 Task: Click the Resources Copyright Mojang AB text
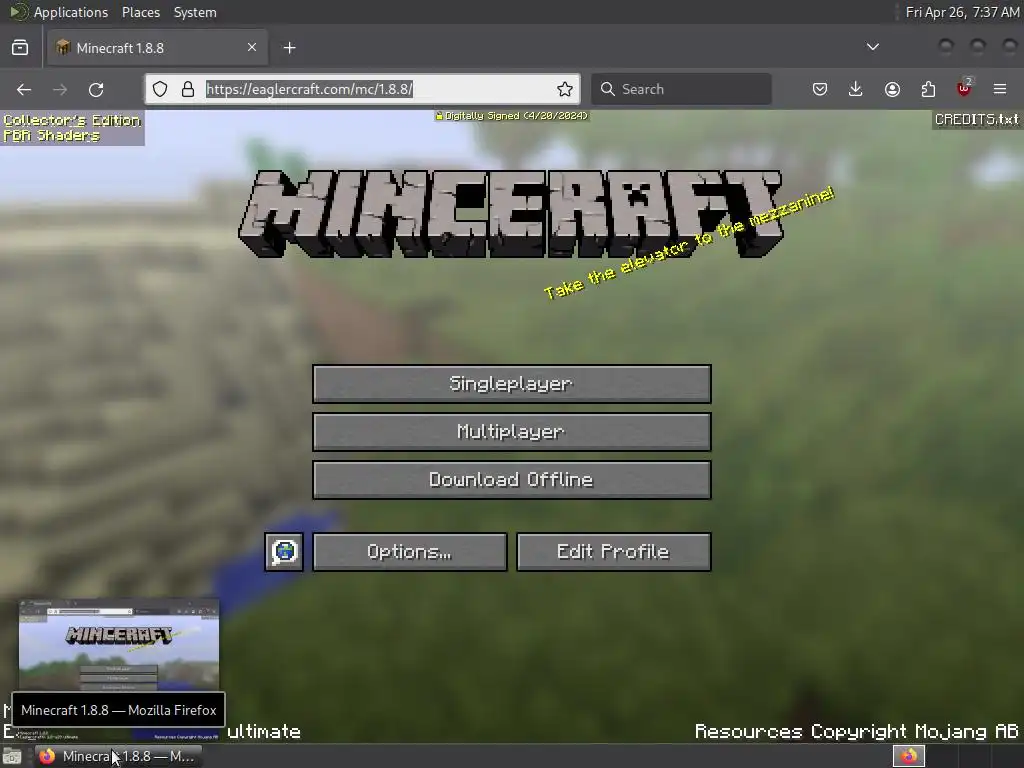point(856,731)
